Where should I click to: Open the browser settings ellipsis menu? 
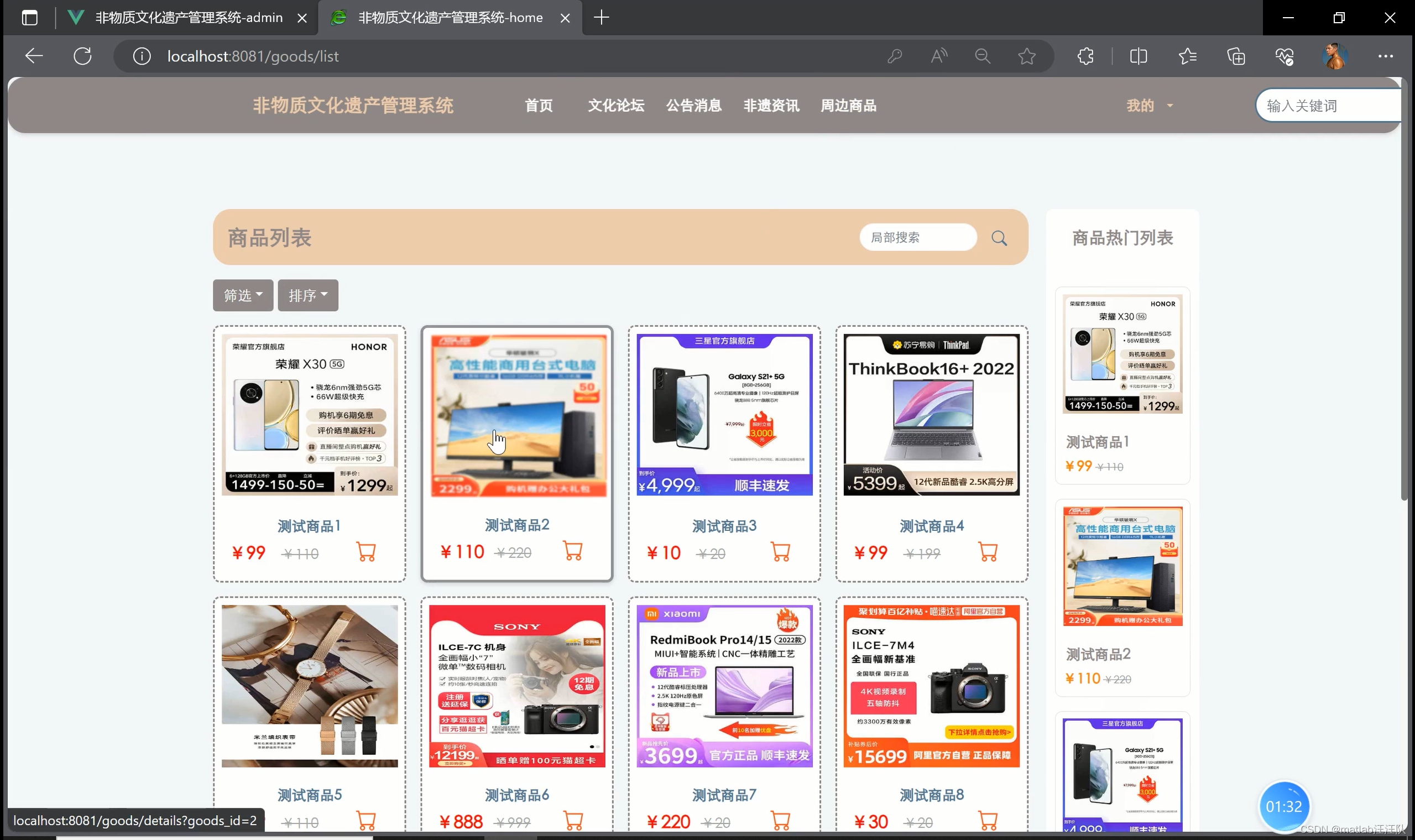pyautogui.click(x=1386, y=56)
